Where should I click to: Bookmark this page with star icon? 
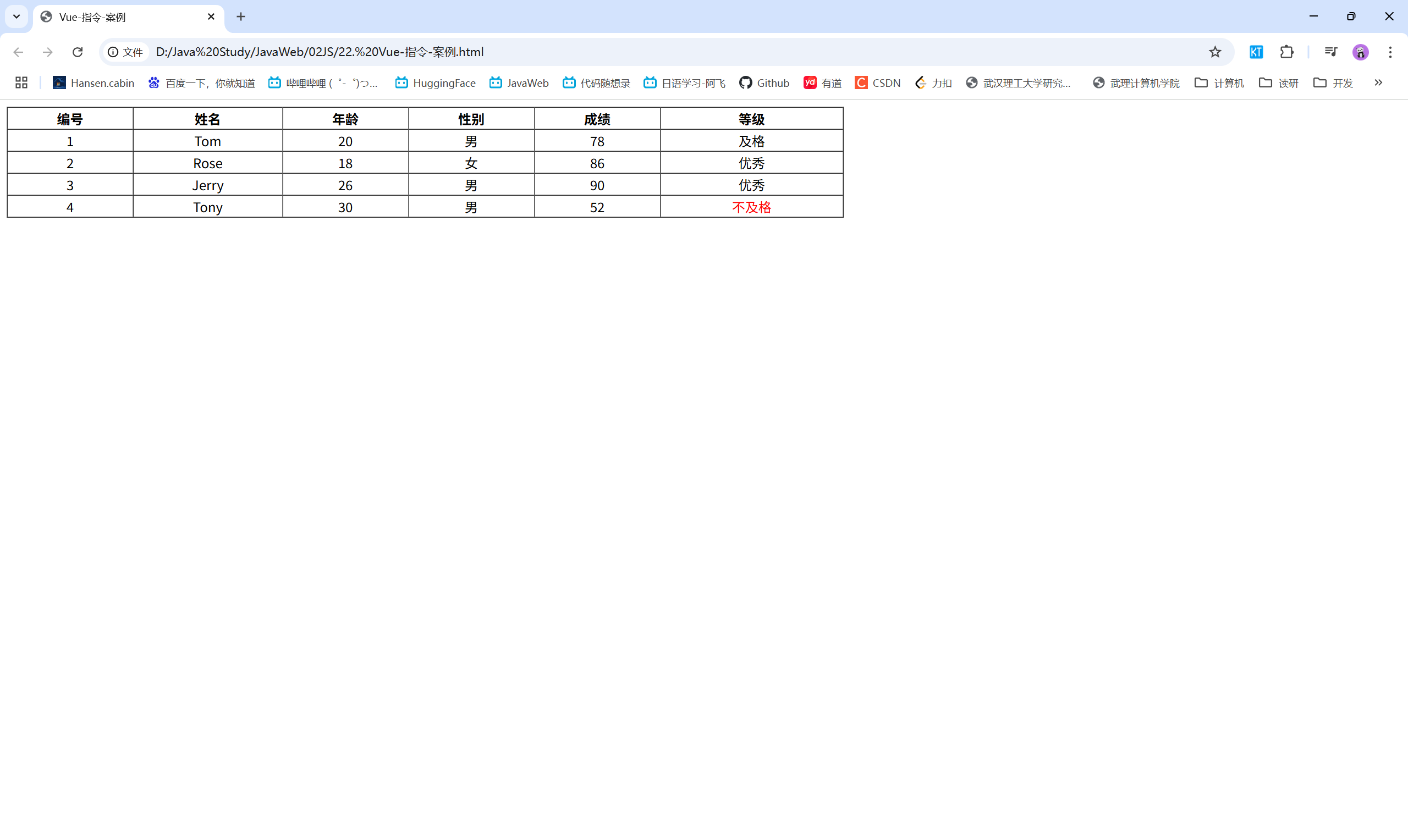[1215, 52]
